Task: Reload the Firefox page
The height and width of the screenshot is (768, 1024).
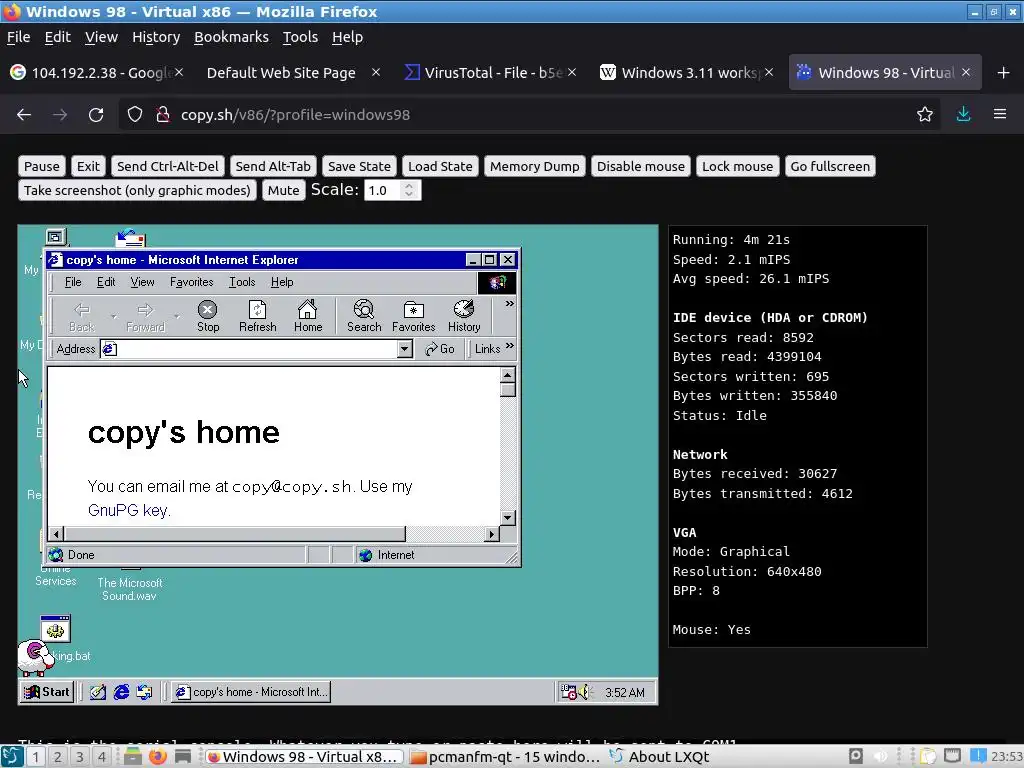Action: coord(96,114)
